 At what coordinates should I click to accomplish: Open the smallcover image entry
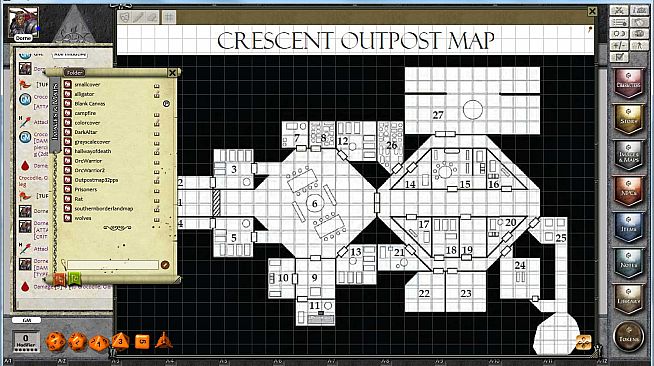(87, 85)
